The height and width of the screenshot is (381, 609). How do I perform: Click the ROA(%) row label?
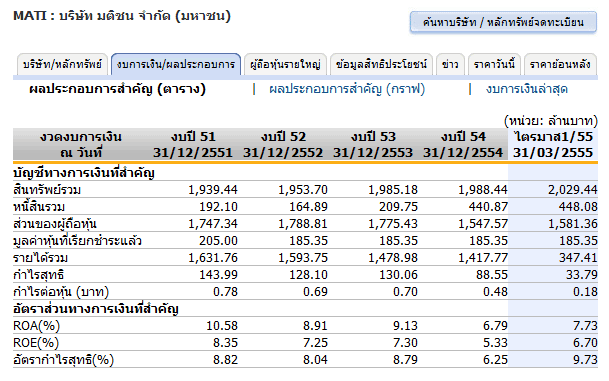pyautogui.click(x=37, y=326)
